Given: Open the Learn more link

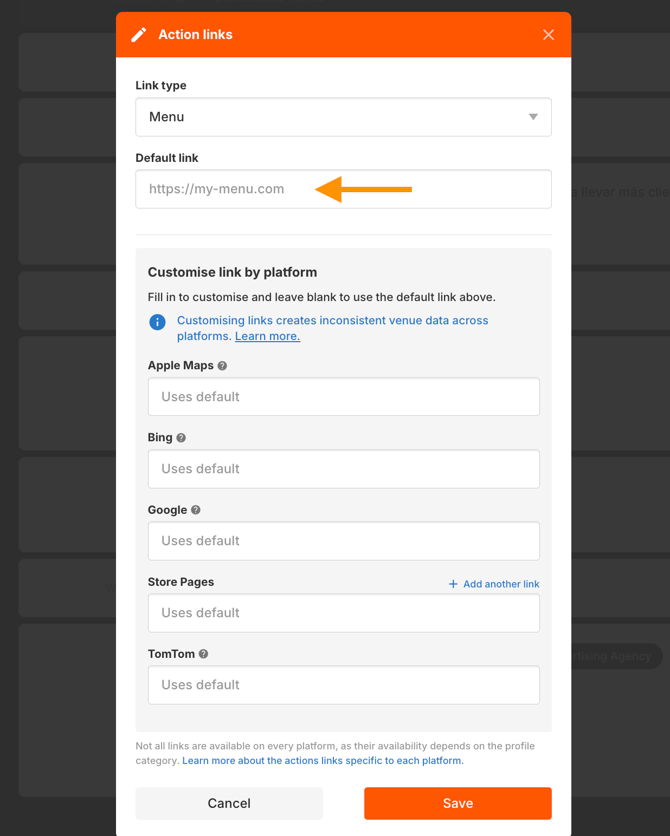Looking at the screenshot, I should (268, 336).
